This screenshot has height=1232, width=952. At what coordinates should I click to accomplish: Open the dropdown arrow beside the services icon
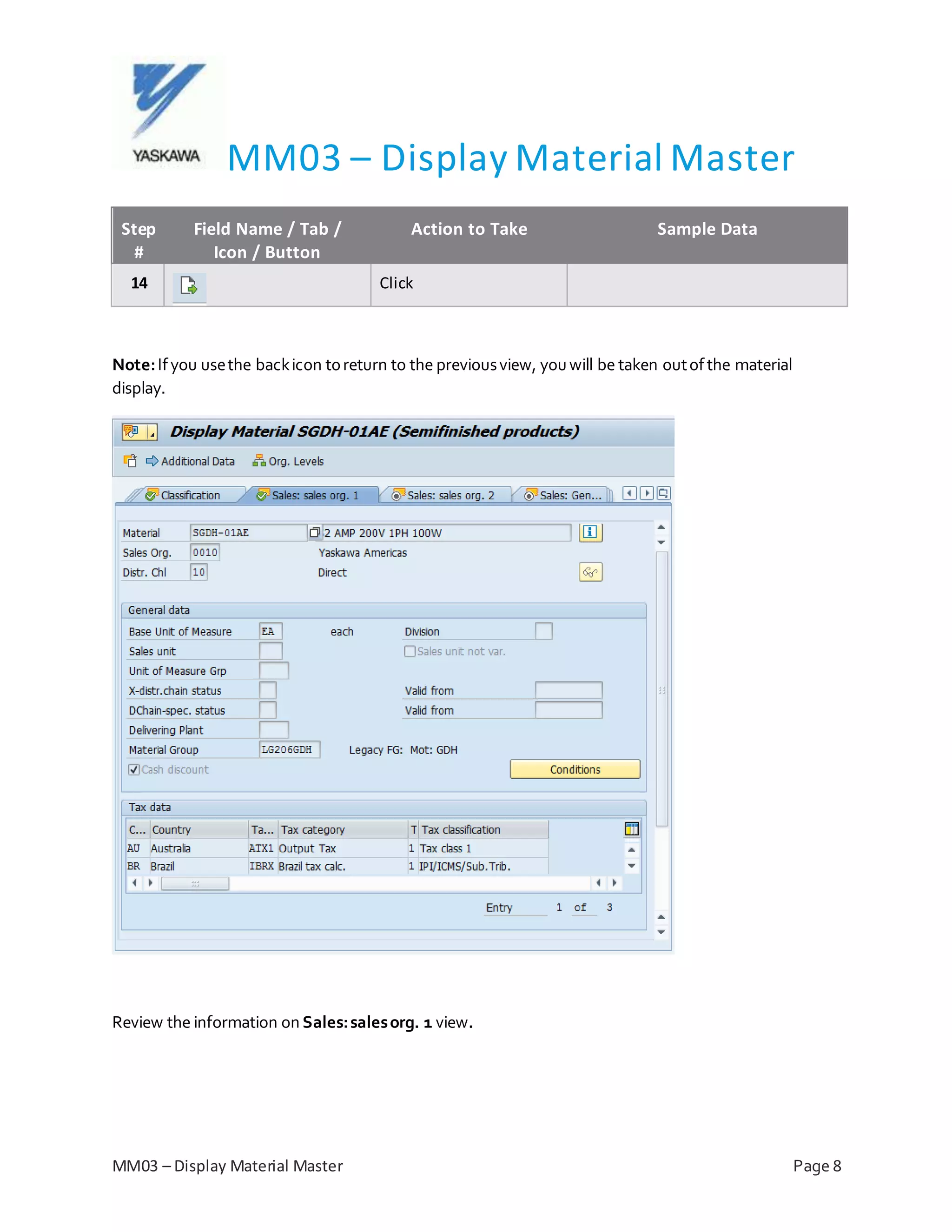click(152, 433)
